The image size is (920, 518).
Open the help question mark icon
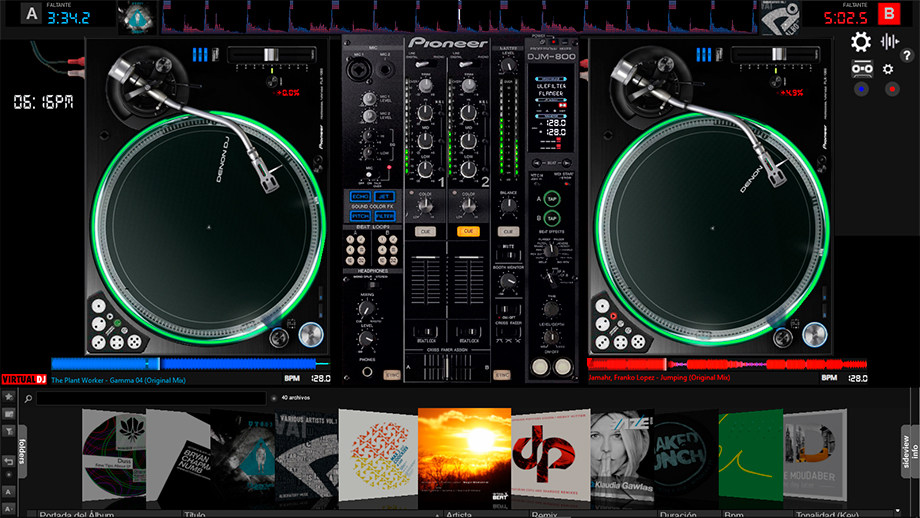pyautogui.click(x=907, y=56)
